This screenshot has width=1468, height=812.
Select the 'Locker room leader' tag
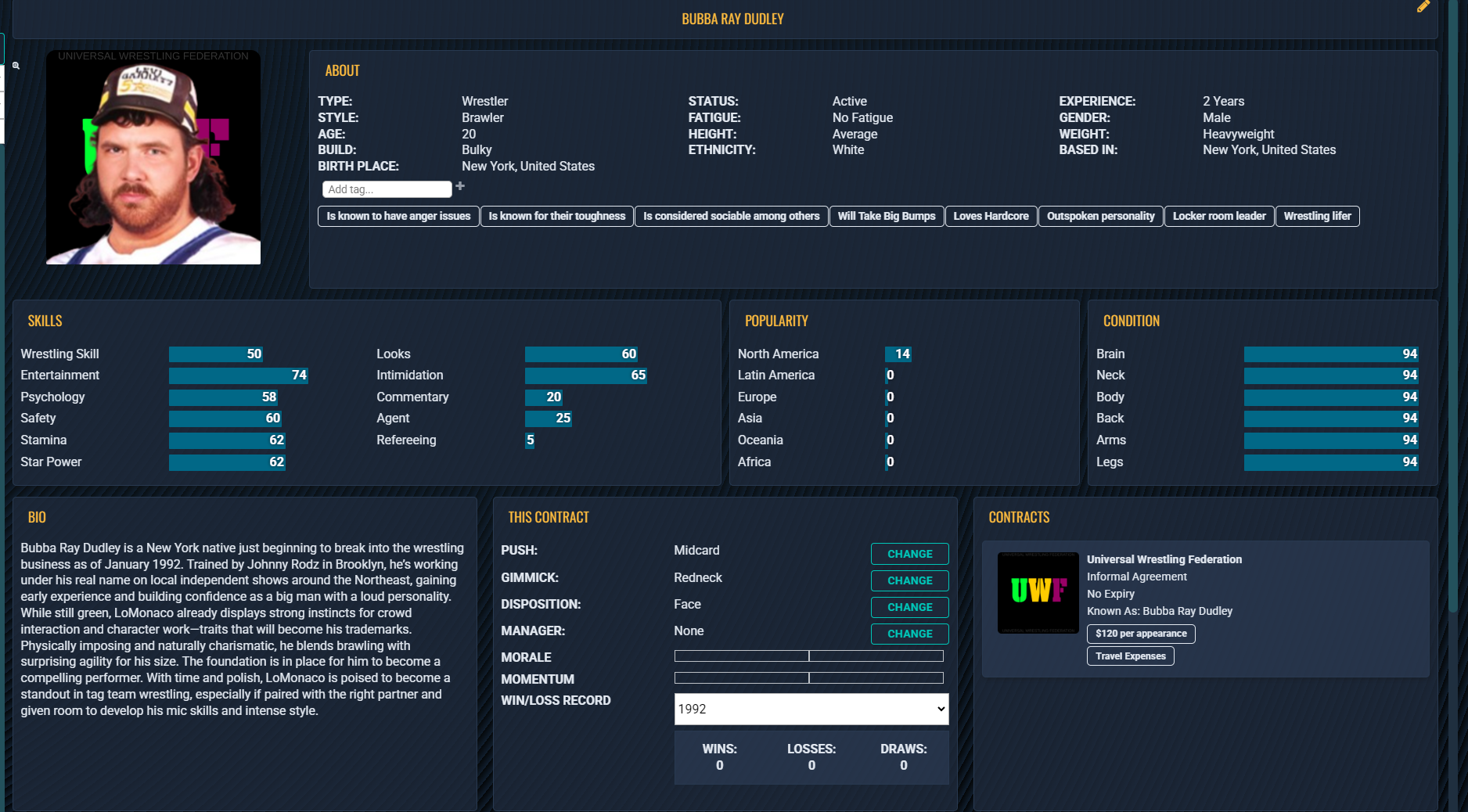coord(1219,216)
